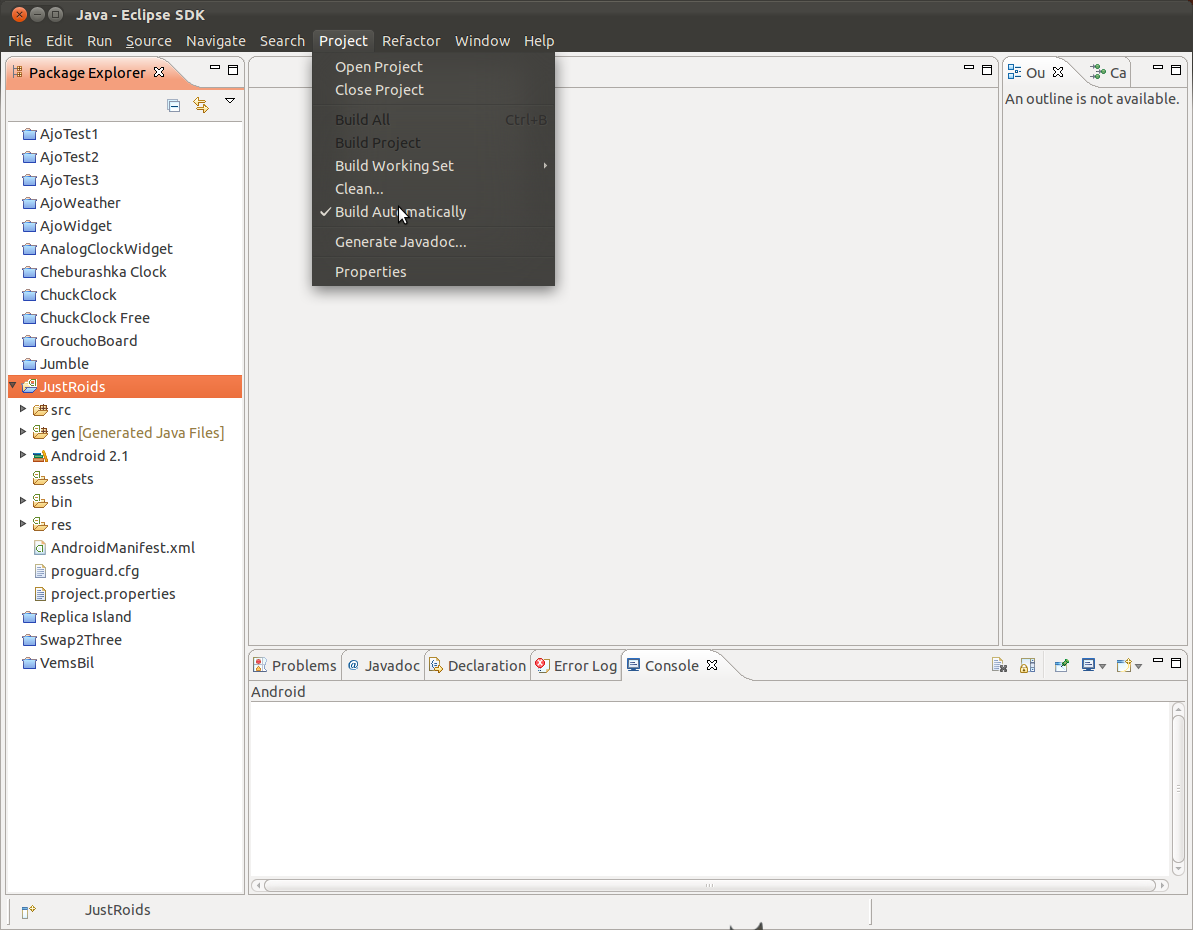The image size is (1193, 930).
Task: Click Clear Console icon
Action: 1000,665
